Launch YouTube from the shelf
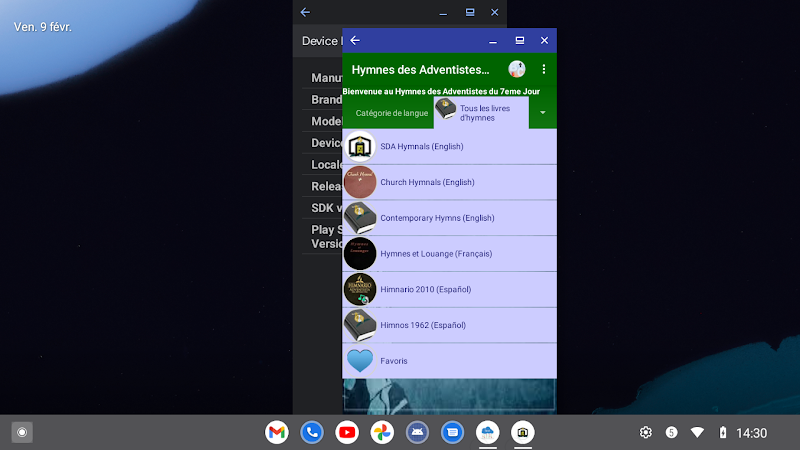This screenshot has width=800, height=450. (347, 433)
